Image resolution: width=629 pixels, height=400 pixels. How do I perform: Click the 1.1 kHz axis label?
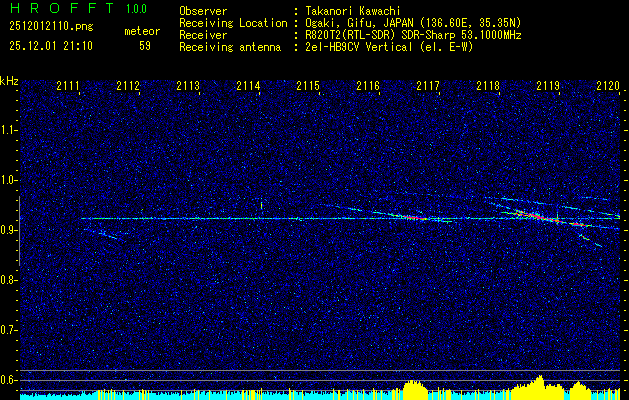(x=8, y=130)
